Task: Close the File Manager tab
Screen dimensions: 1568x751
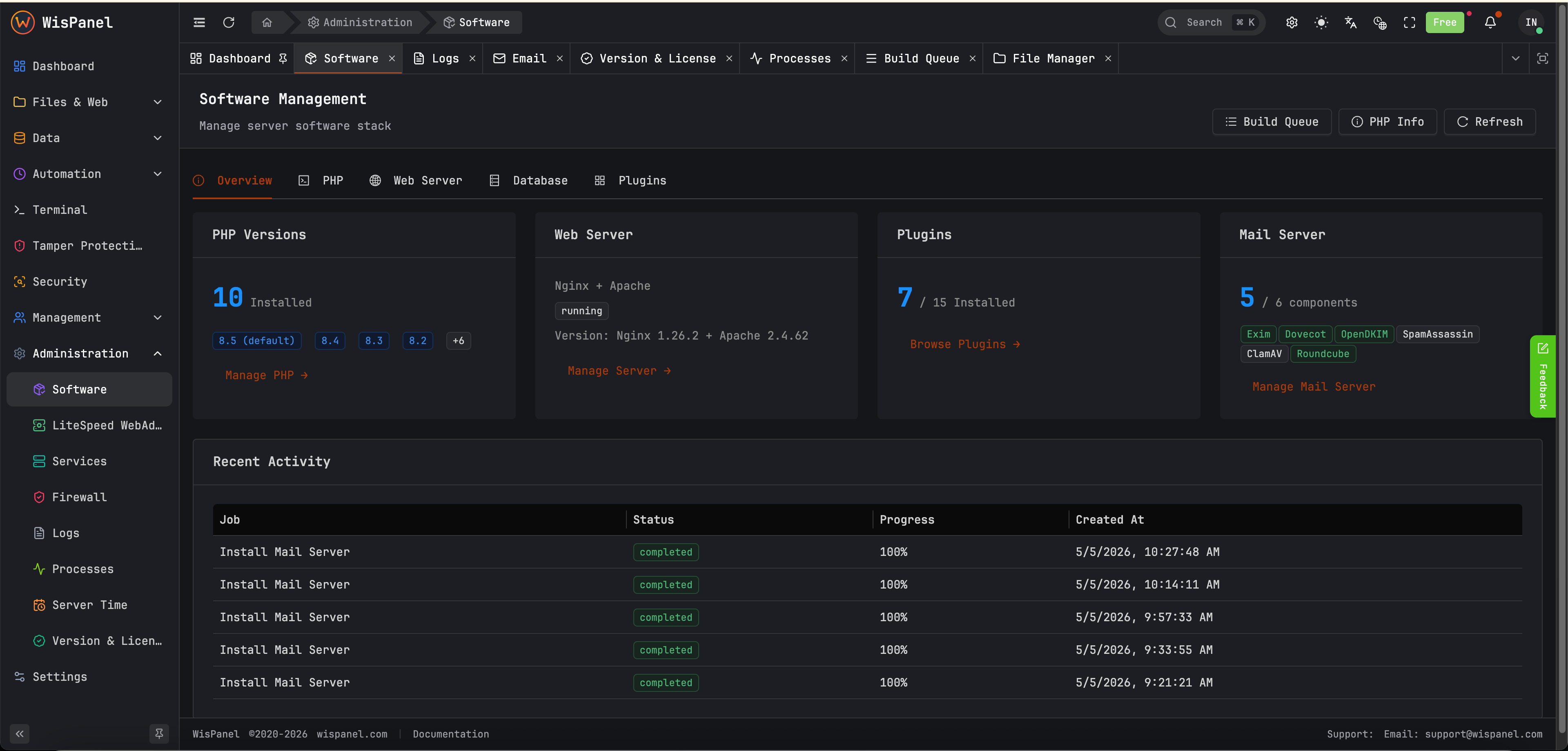Action: click(1109, 58)
